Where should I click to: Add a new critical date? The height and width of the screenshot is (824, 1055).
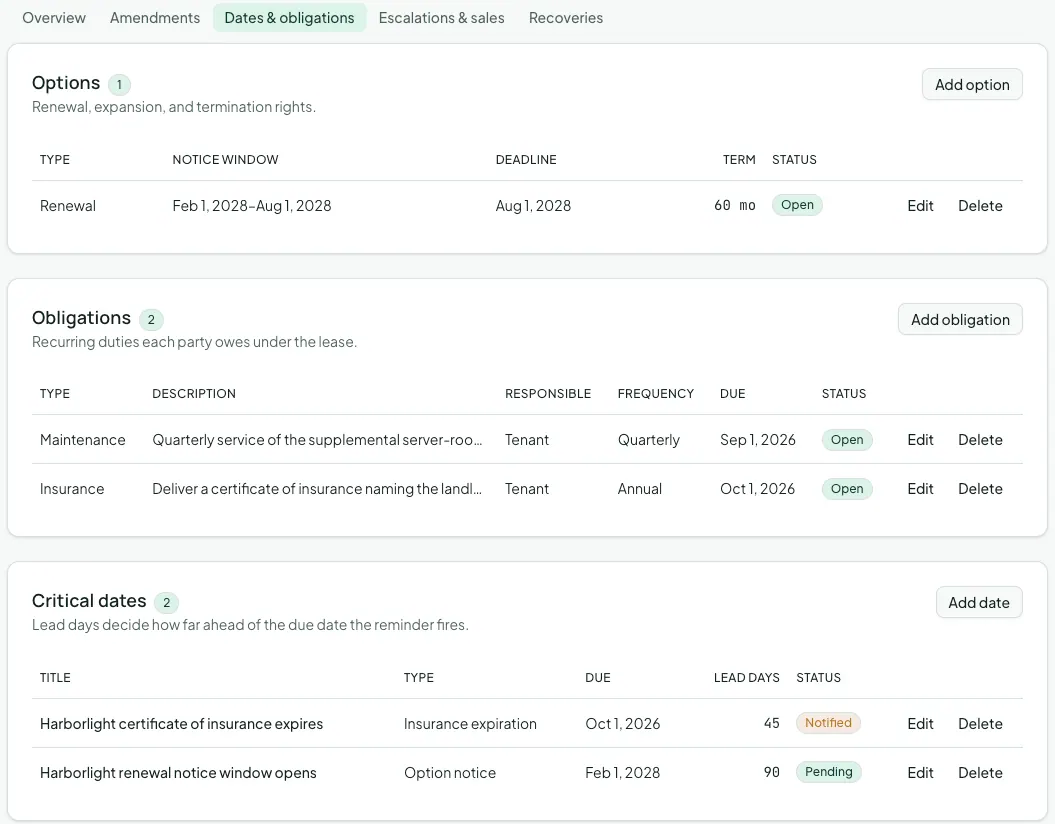point(979,603)
